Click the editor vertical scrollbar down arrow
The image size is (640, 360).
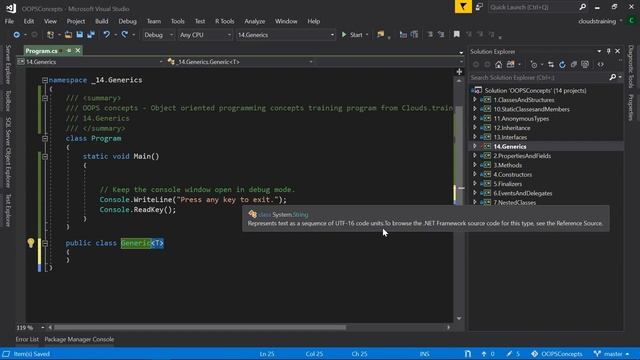tap(459, 318)
